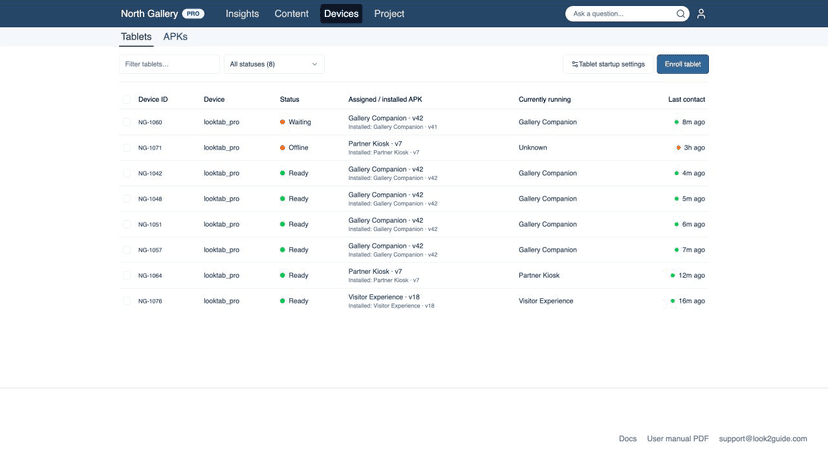Open the All statuses (8) dropdown
This screenshot has height=466, width=828.
(x=274, y=64)
